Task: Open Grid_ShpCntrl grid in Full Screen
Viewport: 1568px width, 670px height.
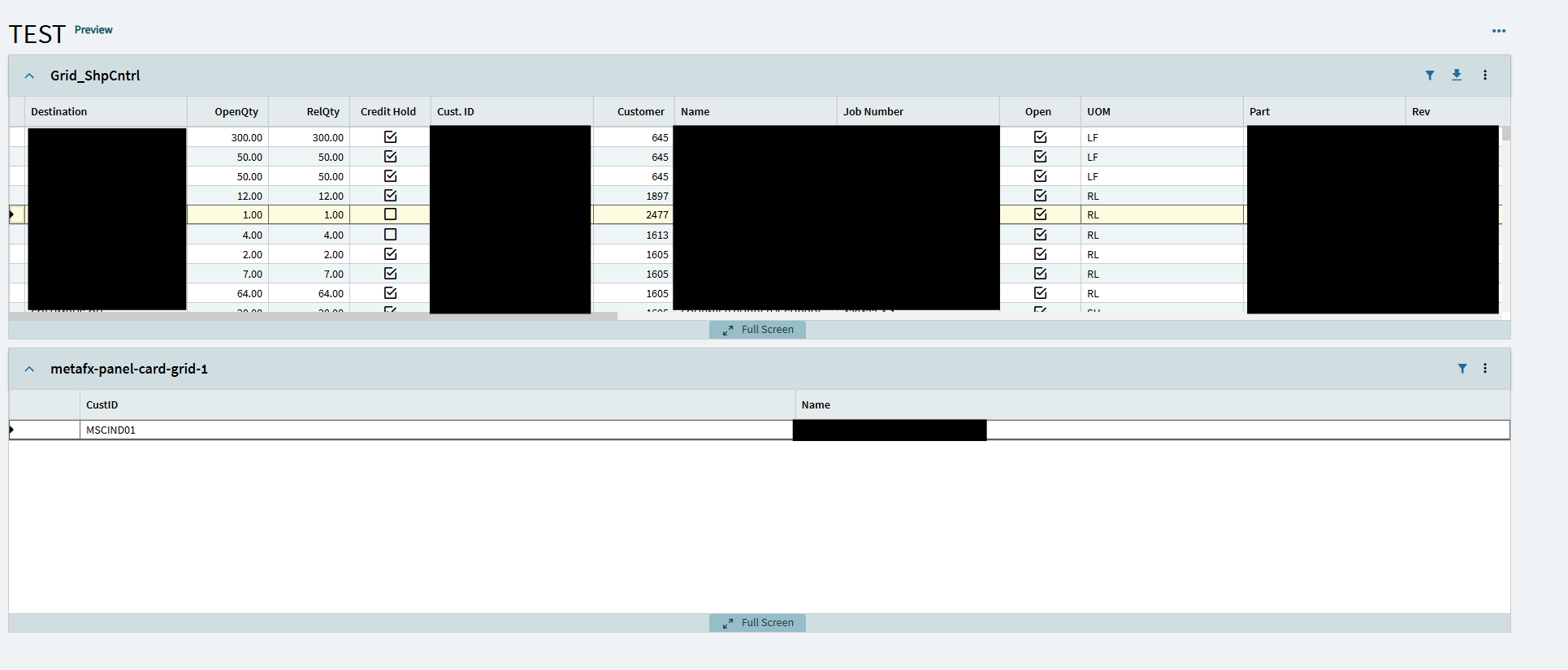Action: (x=757, y=330)
